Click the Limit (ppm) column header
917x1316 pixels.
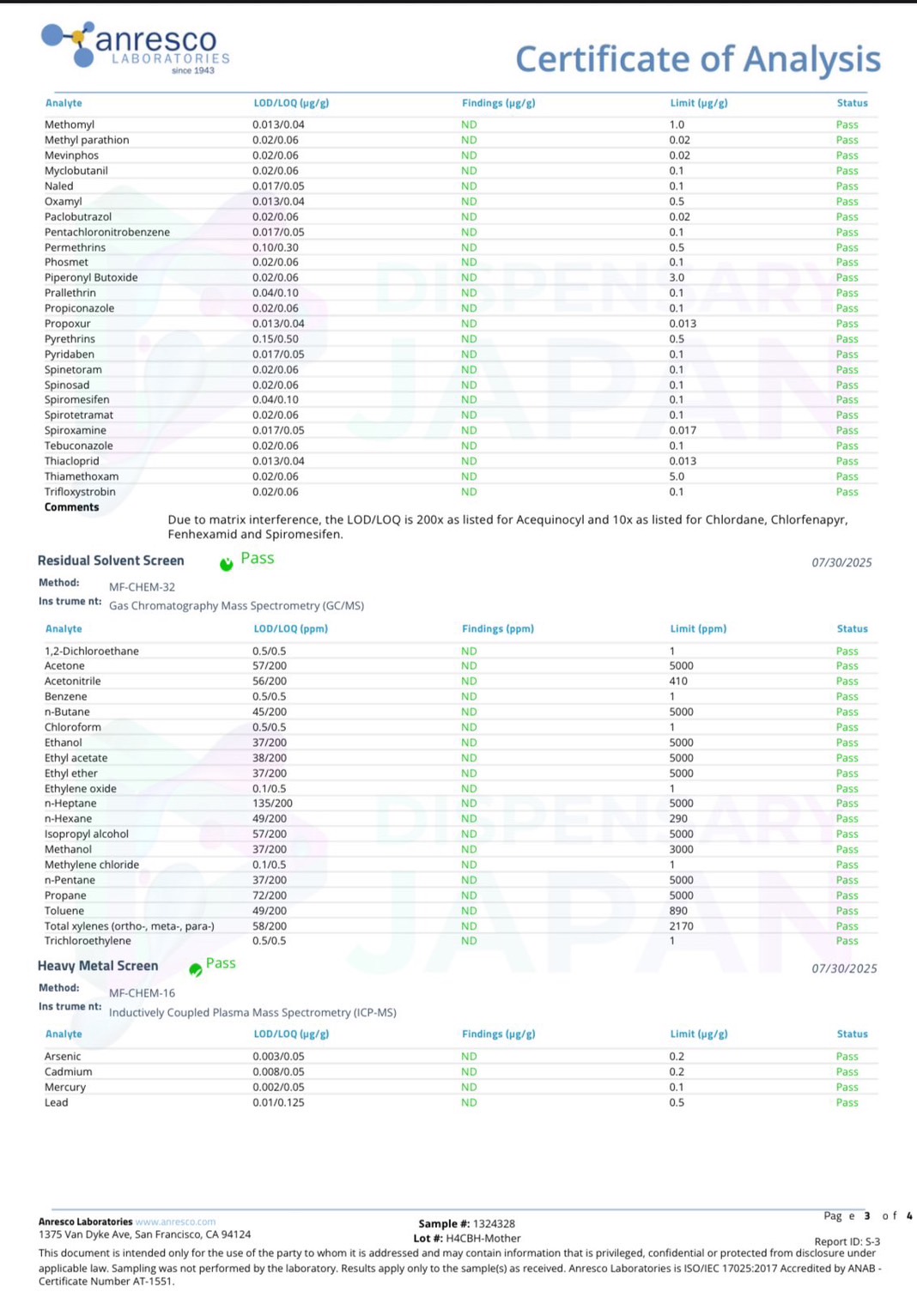(x=698, y=628)
